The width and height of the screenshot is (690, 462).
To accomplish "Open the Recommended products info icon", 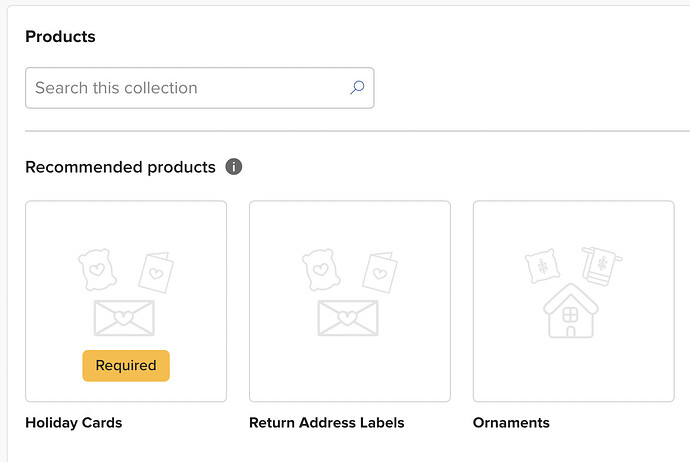I will coord(234,167).
